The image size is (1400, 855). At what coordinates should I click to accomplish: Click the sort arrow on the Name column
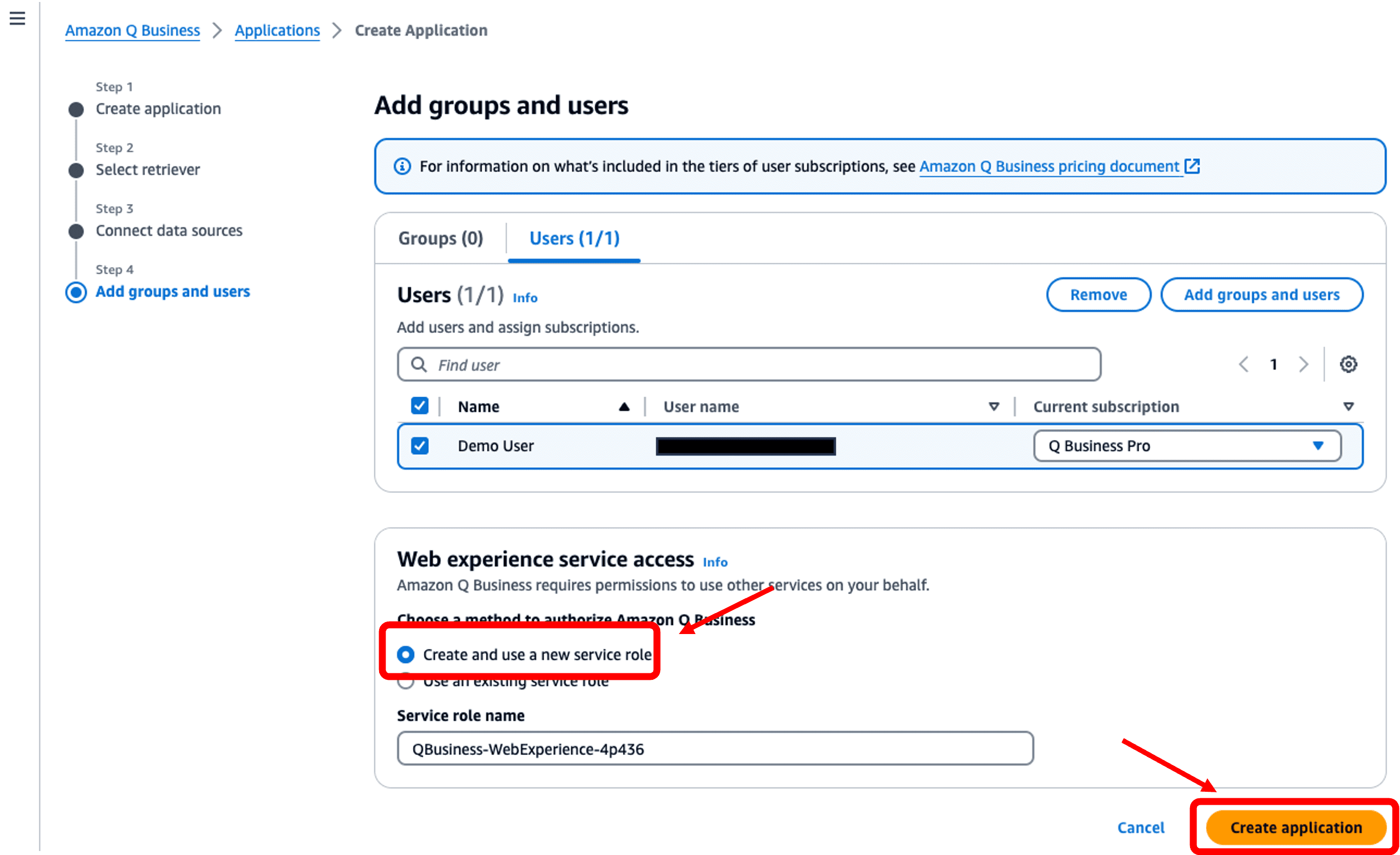[x=624, y=407]
